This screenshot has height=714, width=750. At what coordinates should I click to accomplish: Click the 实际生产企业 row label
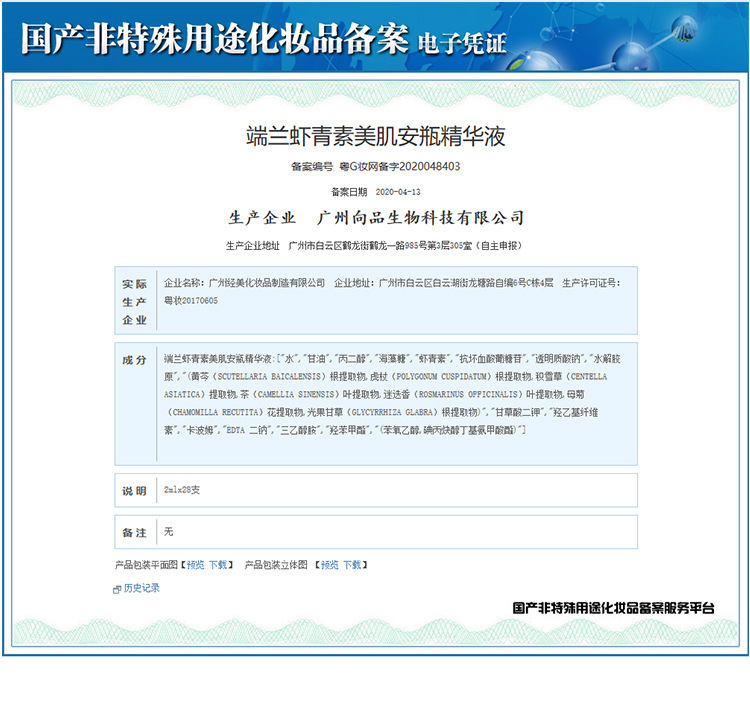tap(134, 302)
